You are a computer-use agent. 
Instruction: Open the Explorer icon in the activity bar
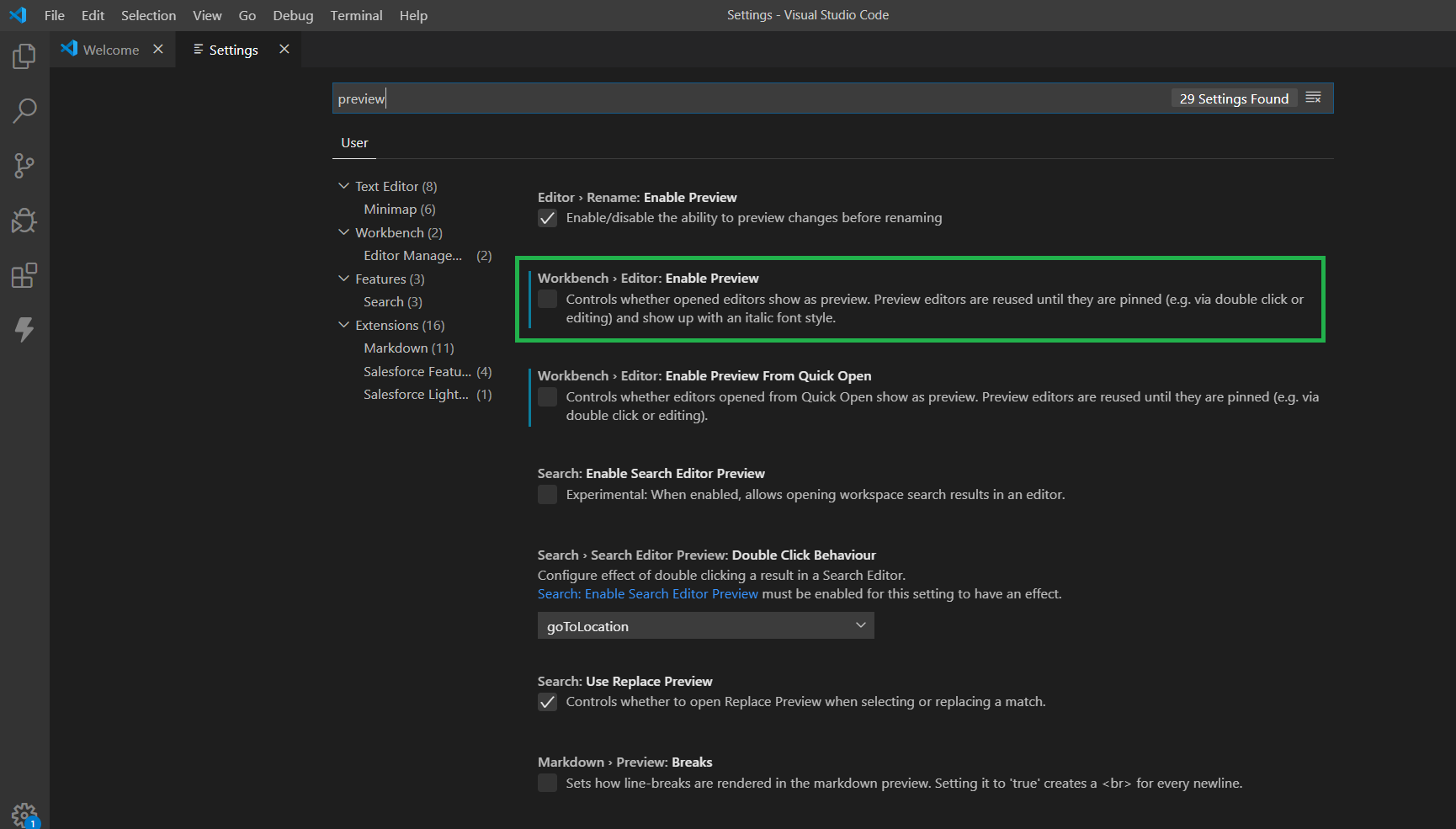(x=24, y=56)
